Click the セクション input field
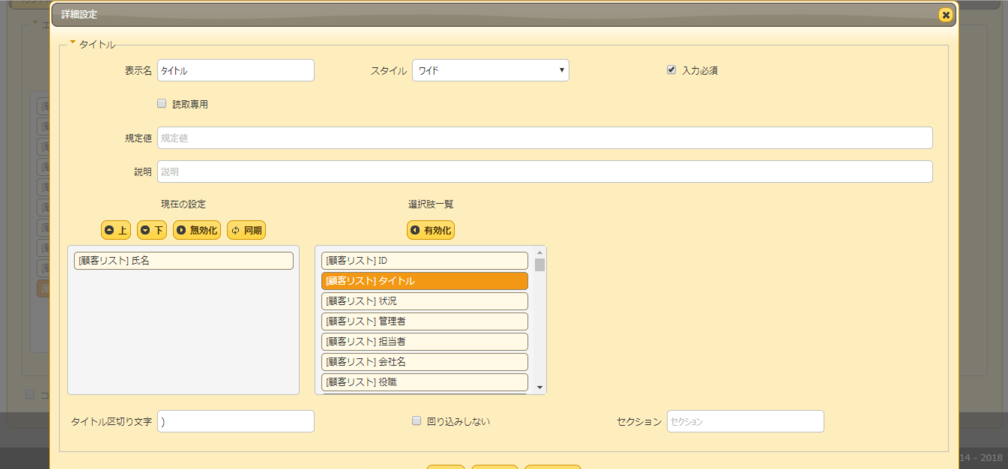The width and height of the screenshot is (1008, 469). pyautogui.click(x=745, y=421)
